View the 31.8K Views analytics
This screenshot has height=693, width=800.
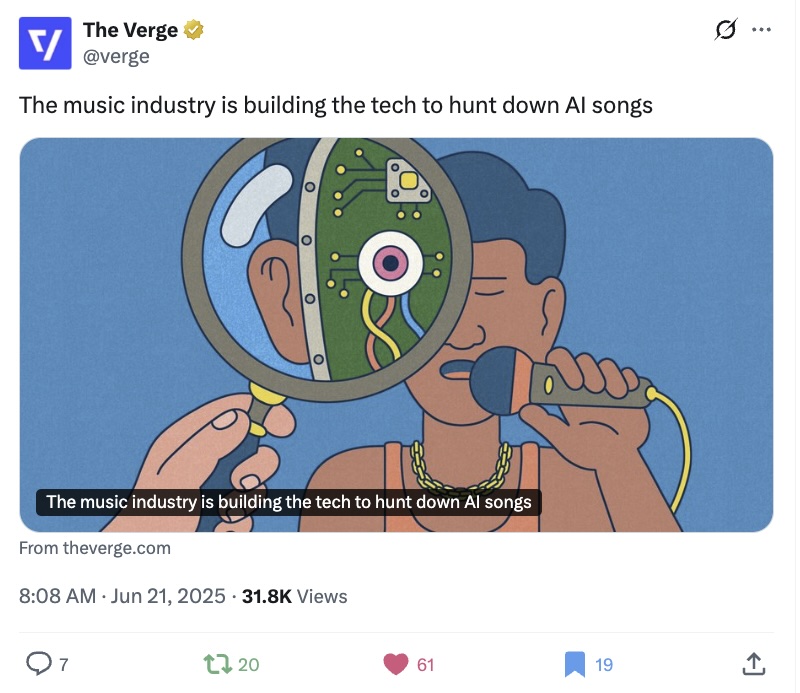294,596
